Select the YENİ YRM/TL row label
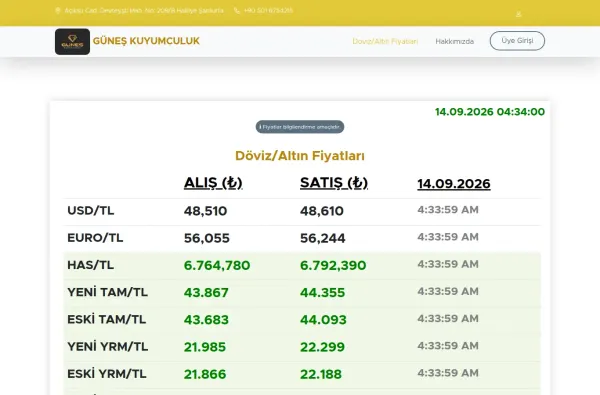600x395 pixels. click(108, 346)
